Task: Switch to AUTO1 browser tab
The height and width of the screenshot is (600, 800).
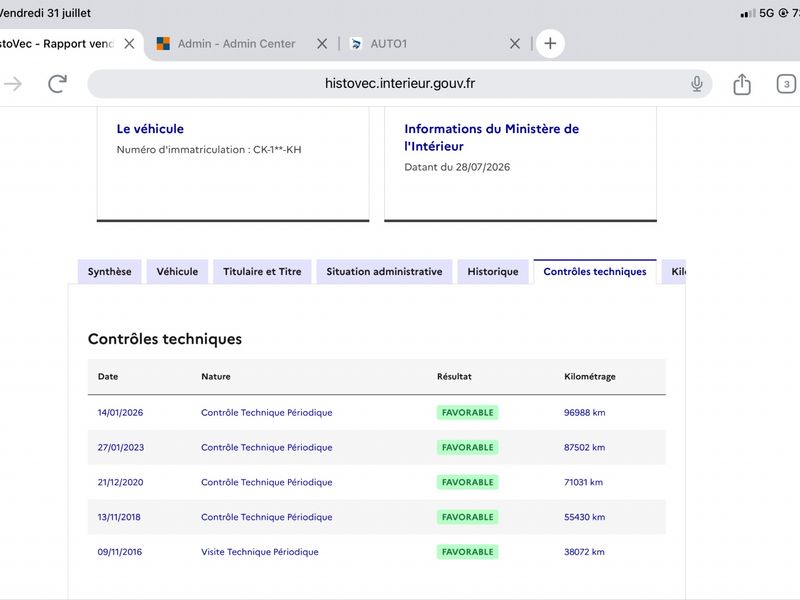Action: click(389, 44)
